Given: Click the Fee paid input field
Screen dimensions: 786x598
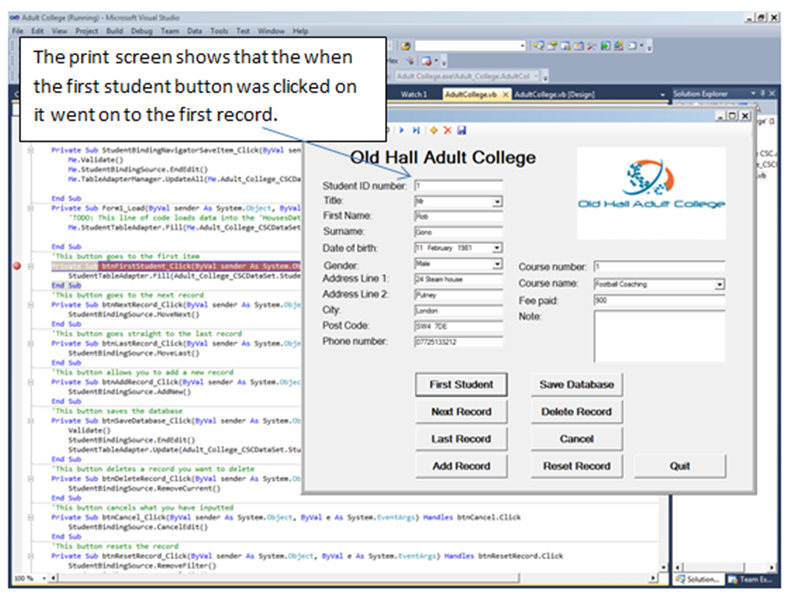Looking at the screenshot, I should pos(659,300).
